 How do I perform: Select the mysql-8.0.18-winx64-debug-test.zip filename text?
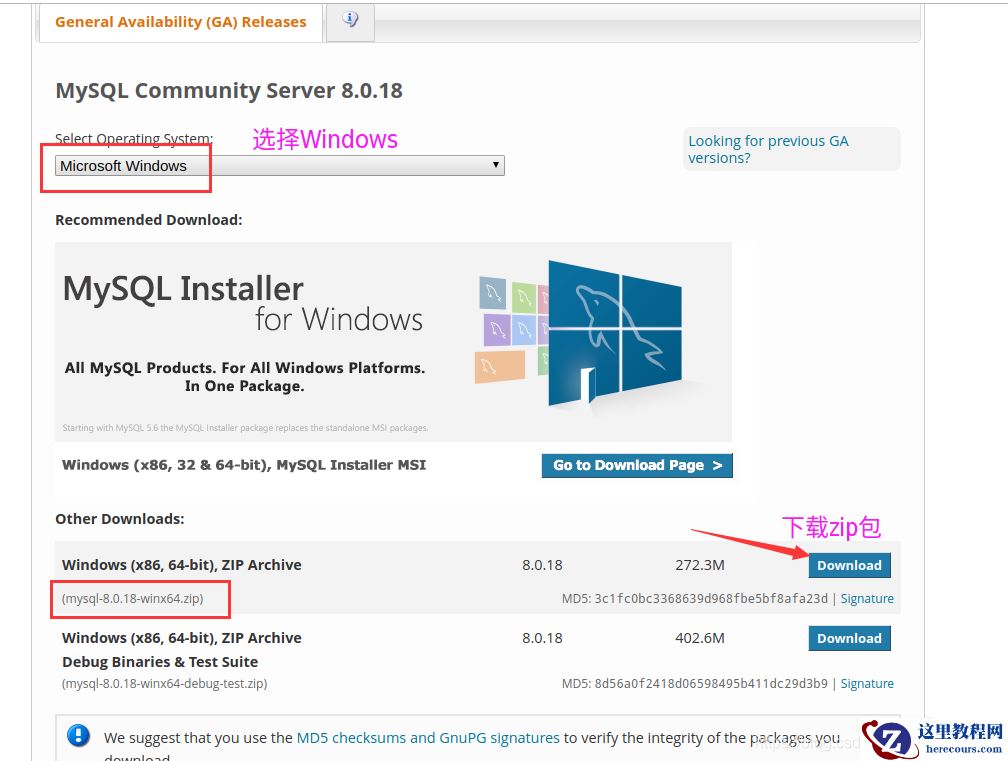point(165,683)
